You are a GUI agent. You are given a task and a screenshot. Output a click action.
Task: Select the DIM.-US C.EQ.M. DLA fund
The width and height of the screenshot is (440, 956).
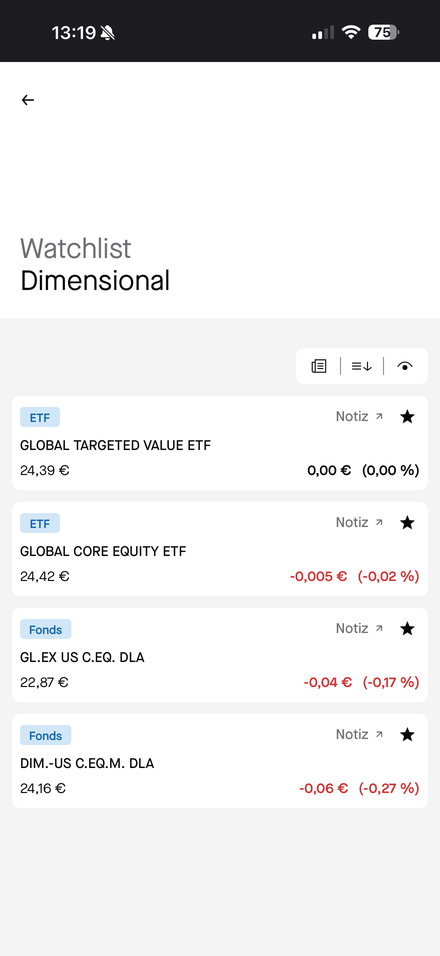click(219, 761)
